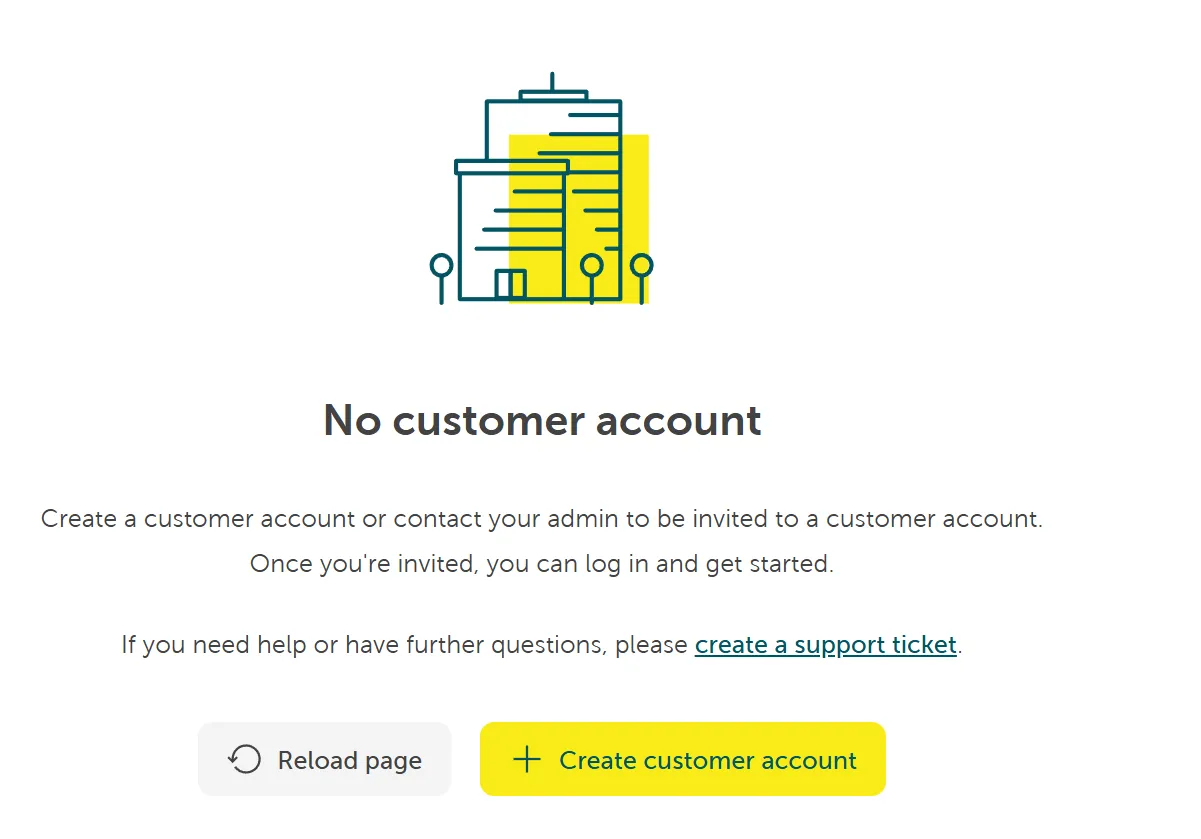The height and width of the screenshot is (839, 1201).
Task: Select the No customer account heading
Action: (541, 421)
